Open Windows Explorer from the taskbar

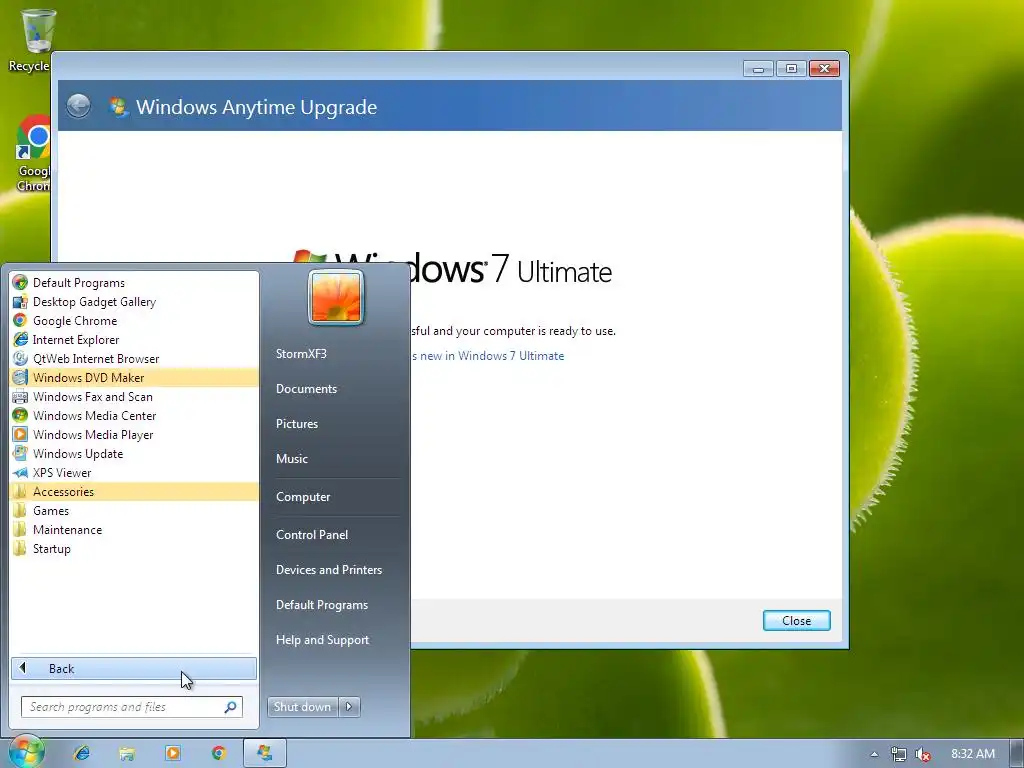pyautogui.click(x=127, y=753)
